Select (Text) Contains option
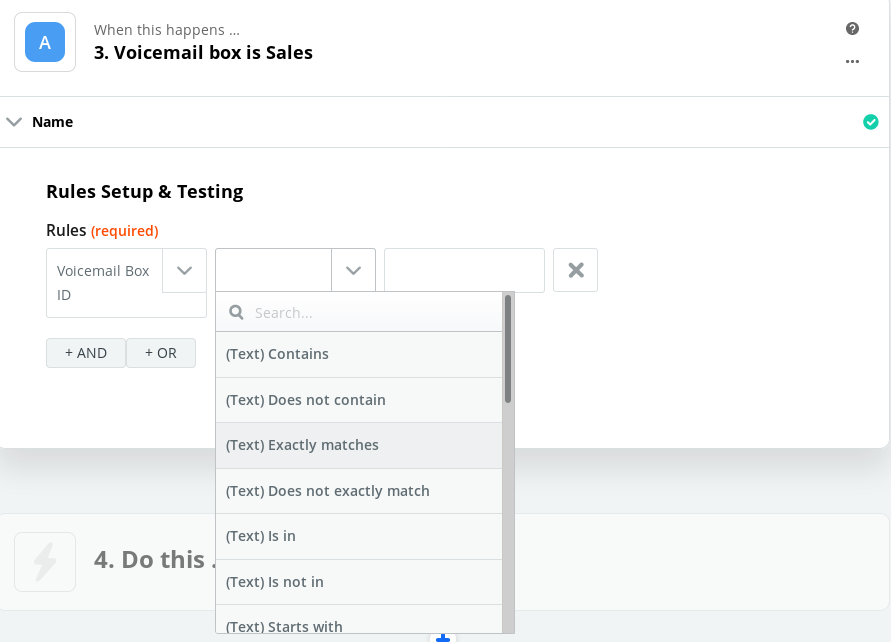The height and width of the screenshot is (642, 891). point(359,355)
